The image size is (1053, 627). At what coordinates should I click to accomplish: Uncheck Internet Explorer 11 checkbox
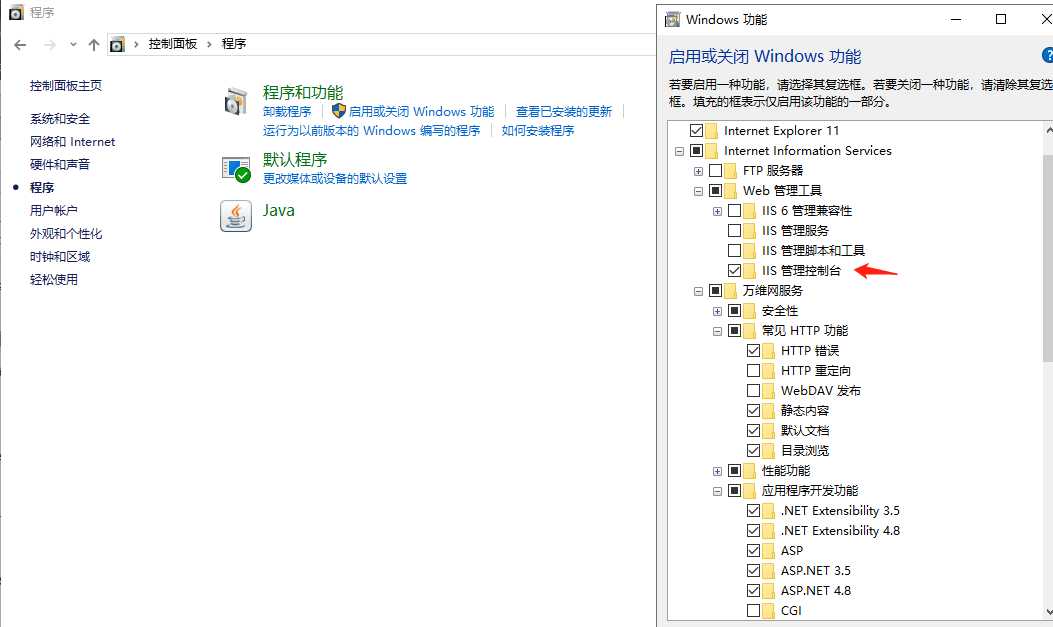696,130
